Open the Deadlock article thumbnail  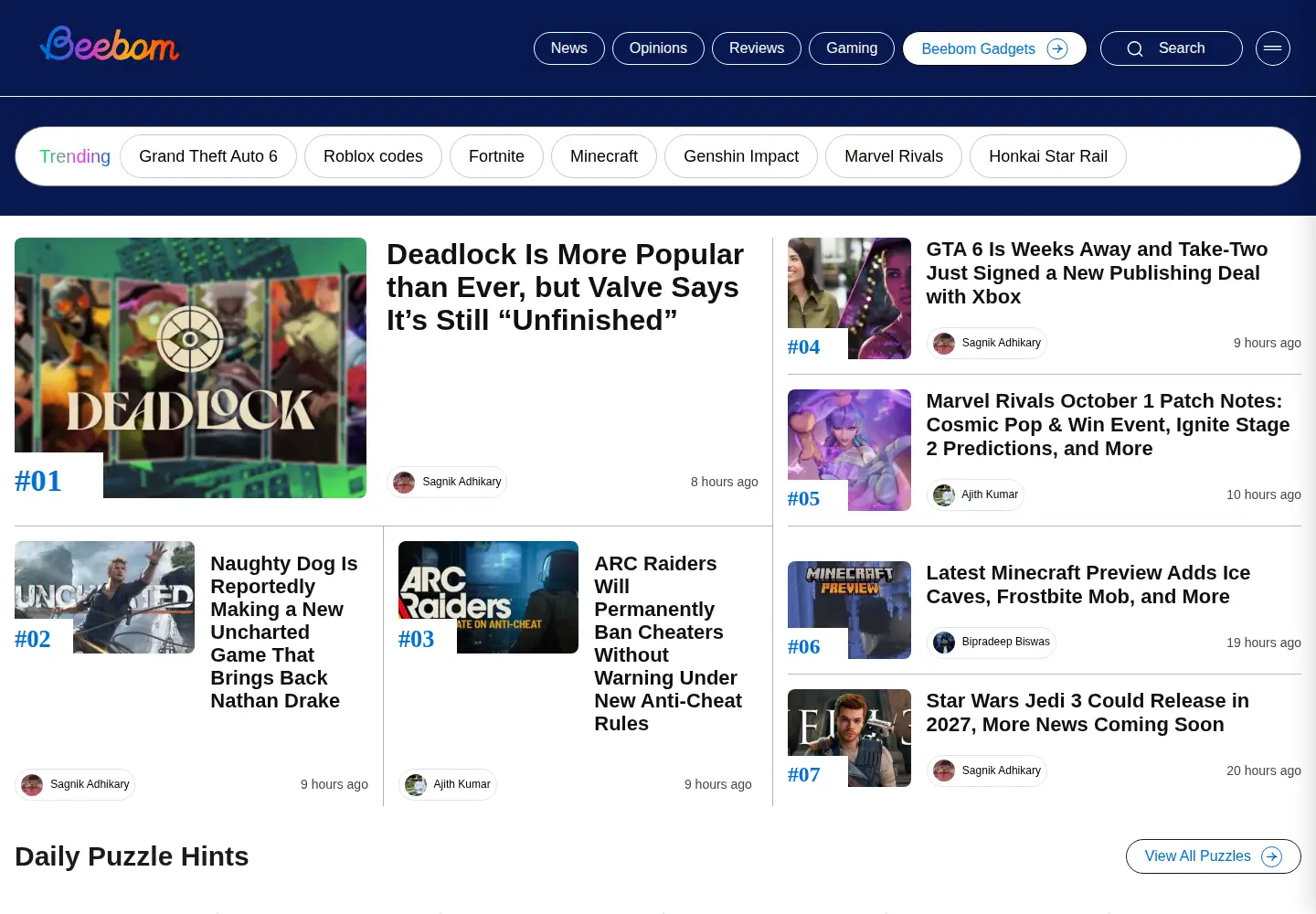point(190,367)
